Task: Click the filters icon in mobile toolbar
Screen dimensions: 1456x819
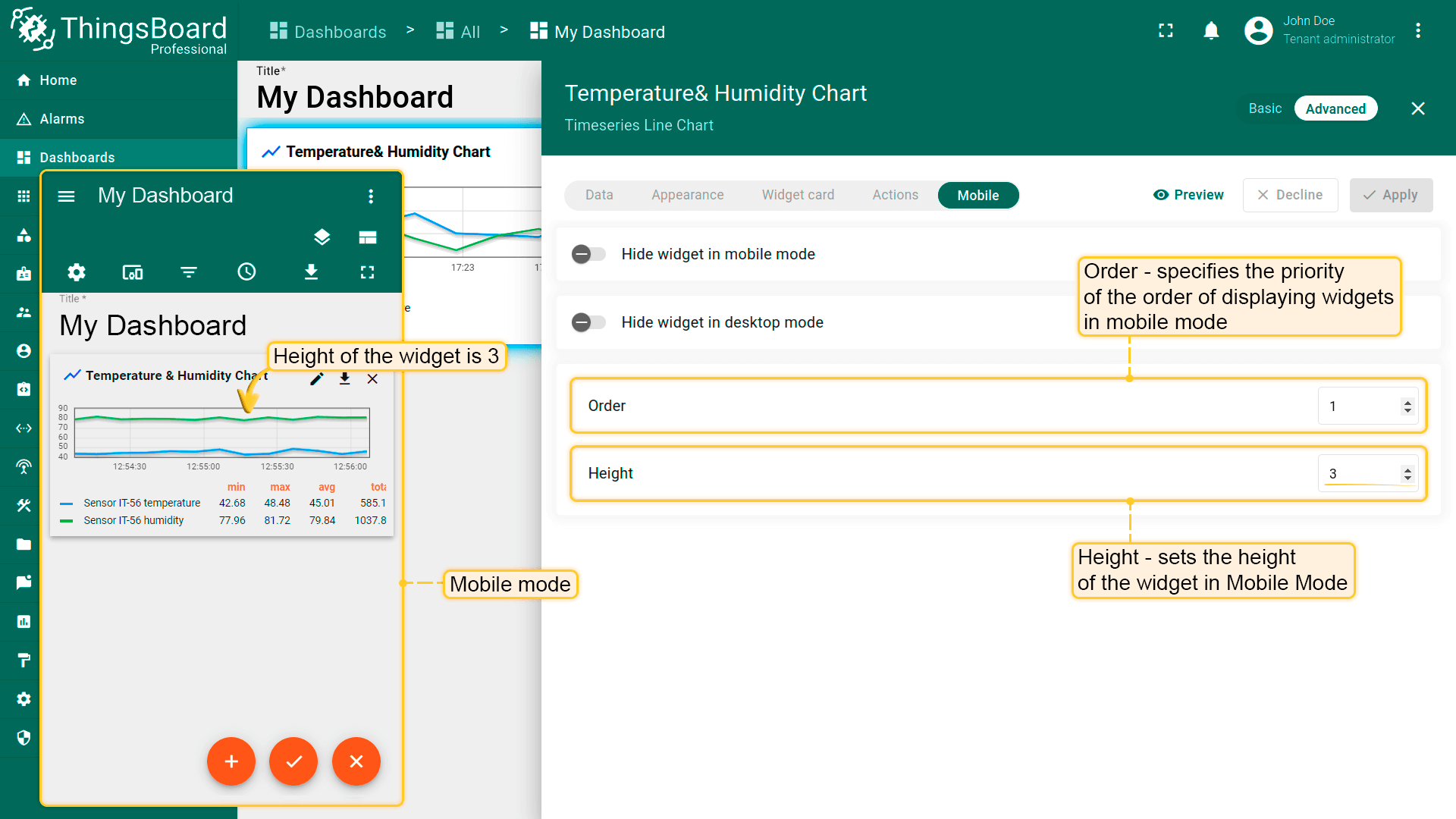Action: [189, 272]
